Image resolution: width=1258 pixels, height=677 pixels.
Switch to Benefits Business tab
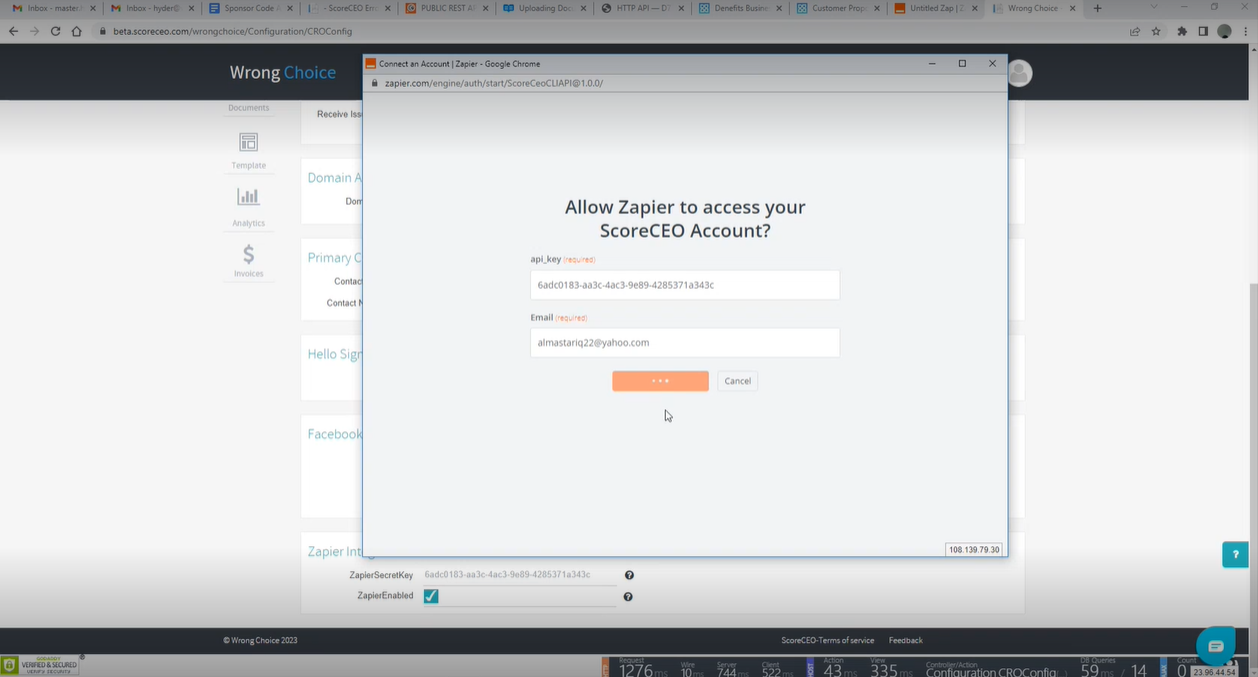pyautogui.click(x=740, y=8)
